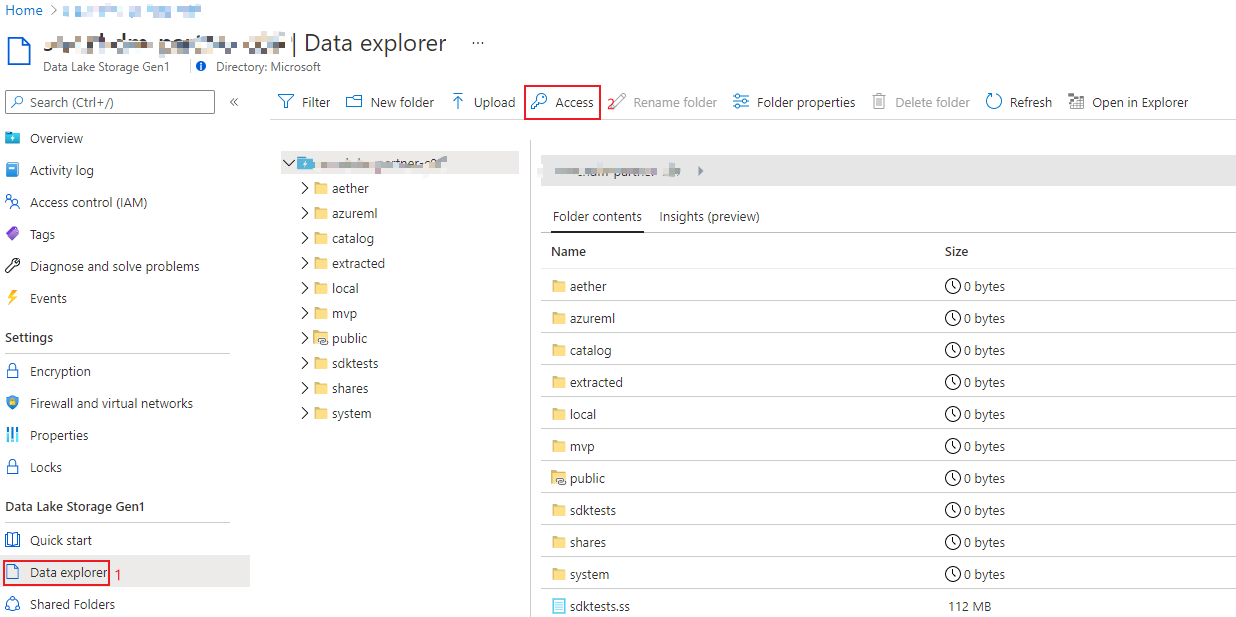Click the sdktests.ss file icon

tap(559, 606)
